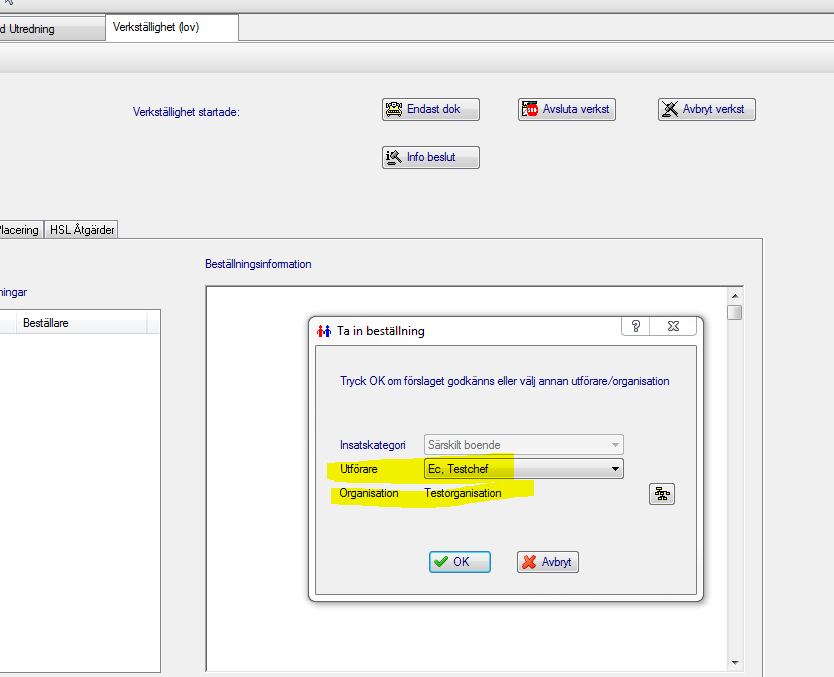The height and width of the screenshot is (677, 834).
Task: Click the Avsluta verkst button
Action: [x=566, y=110]
